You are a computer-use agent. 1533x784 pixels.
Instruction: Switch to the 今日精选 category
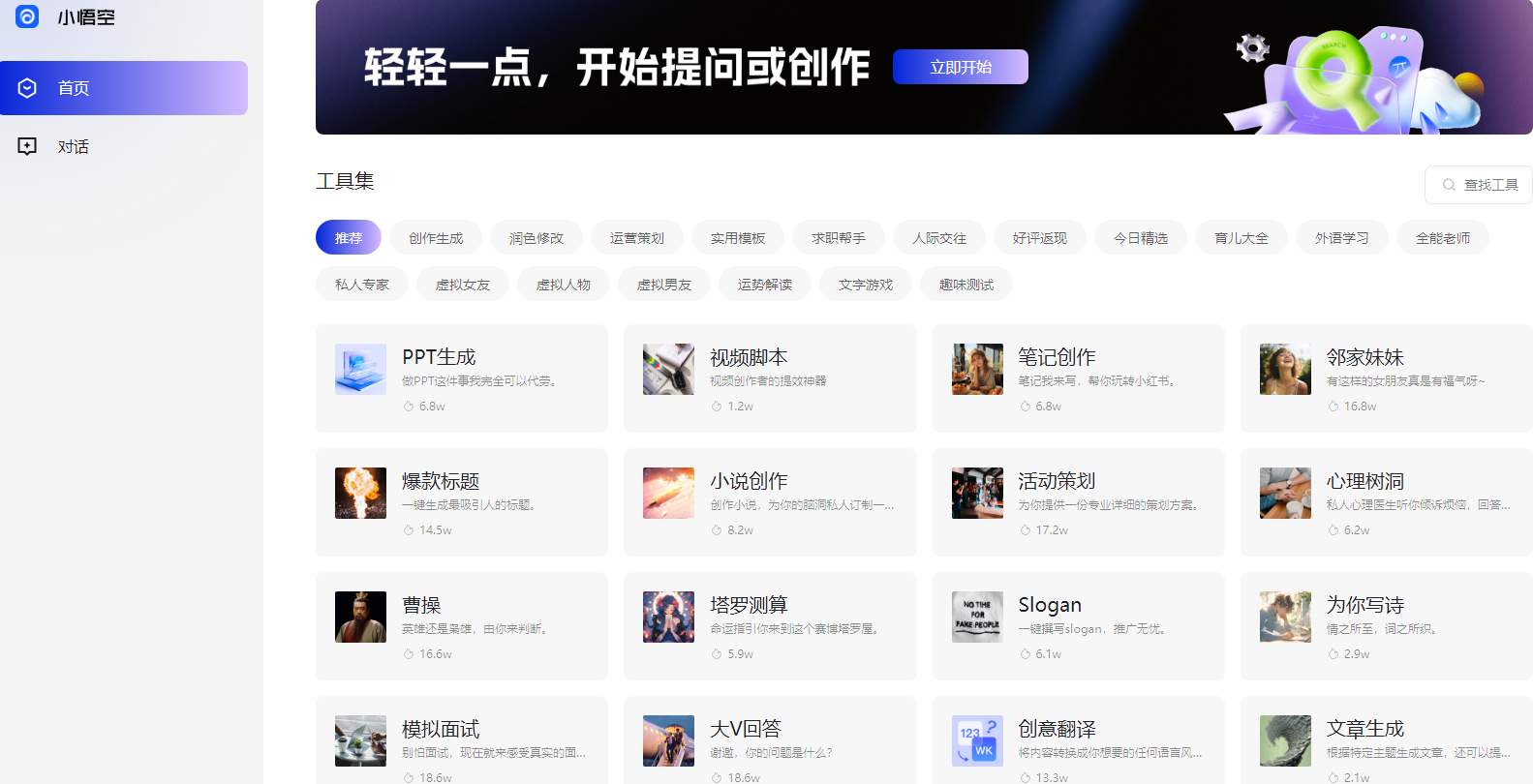(1141, 238)
